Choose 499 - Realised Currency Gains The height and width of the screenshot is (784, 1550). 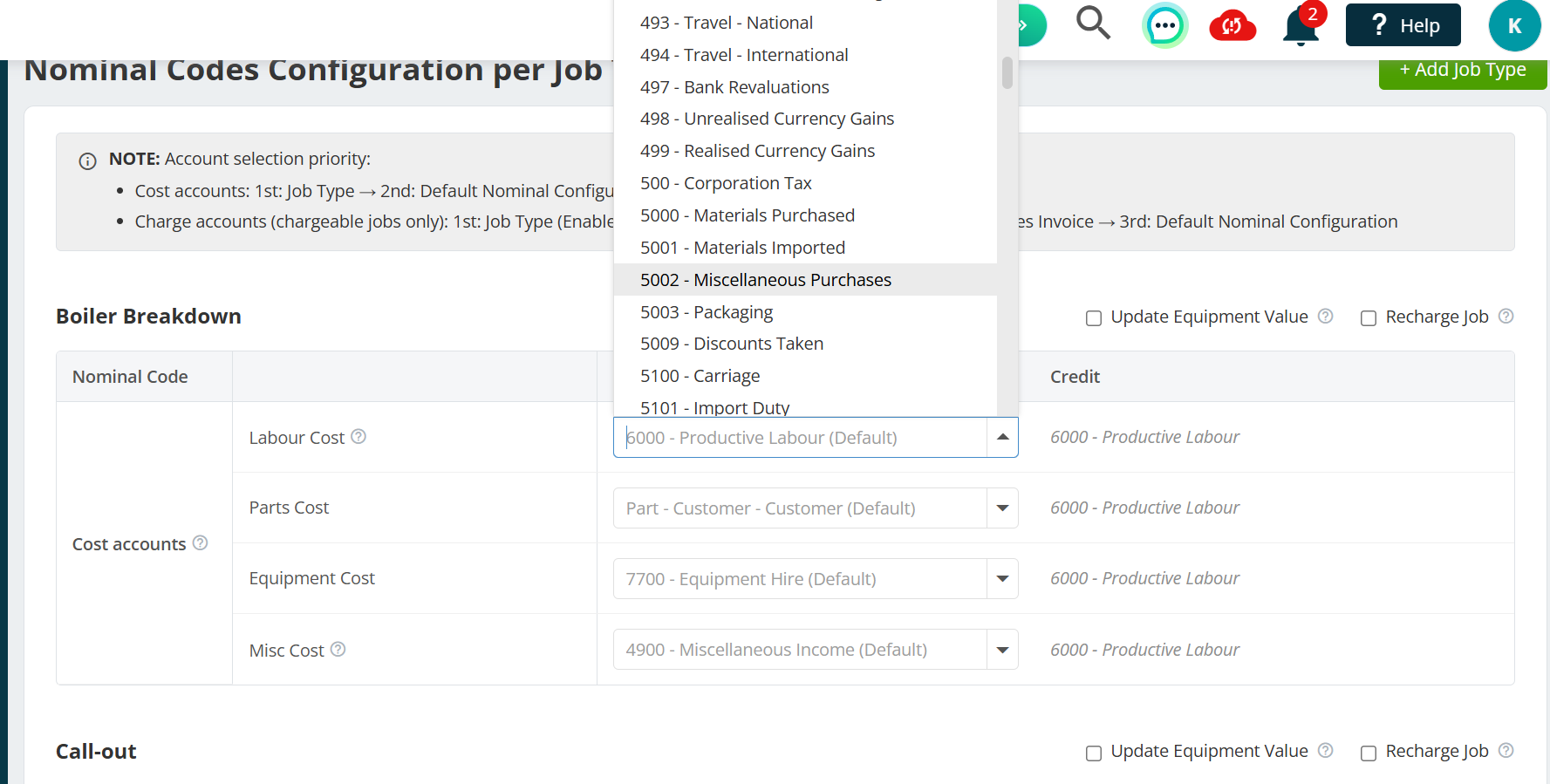point(805,151)
